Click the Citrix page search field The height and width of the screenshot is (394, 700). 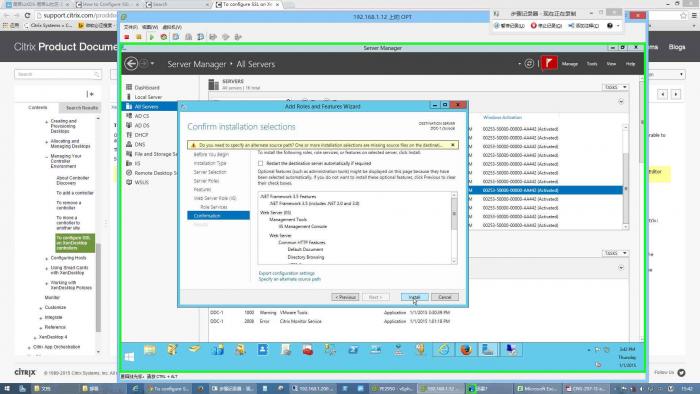click(x=58, y=74)
